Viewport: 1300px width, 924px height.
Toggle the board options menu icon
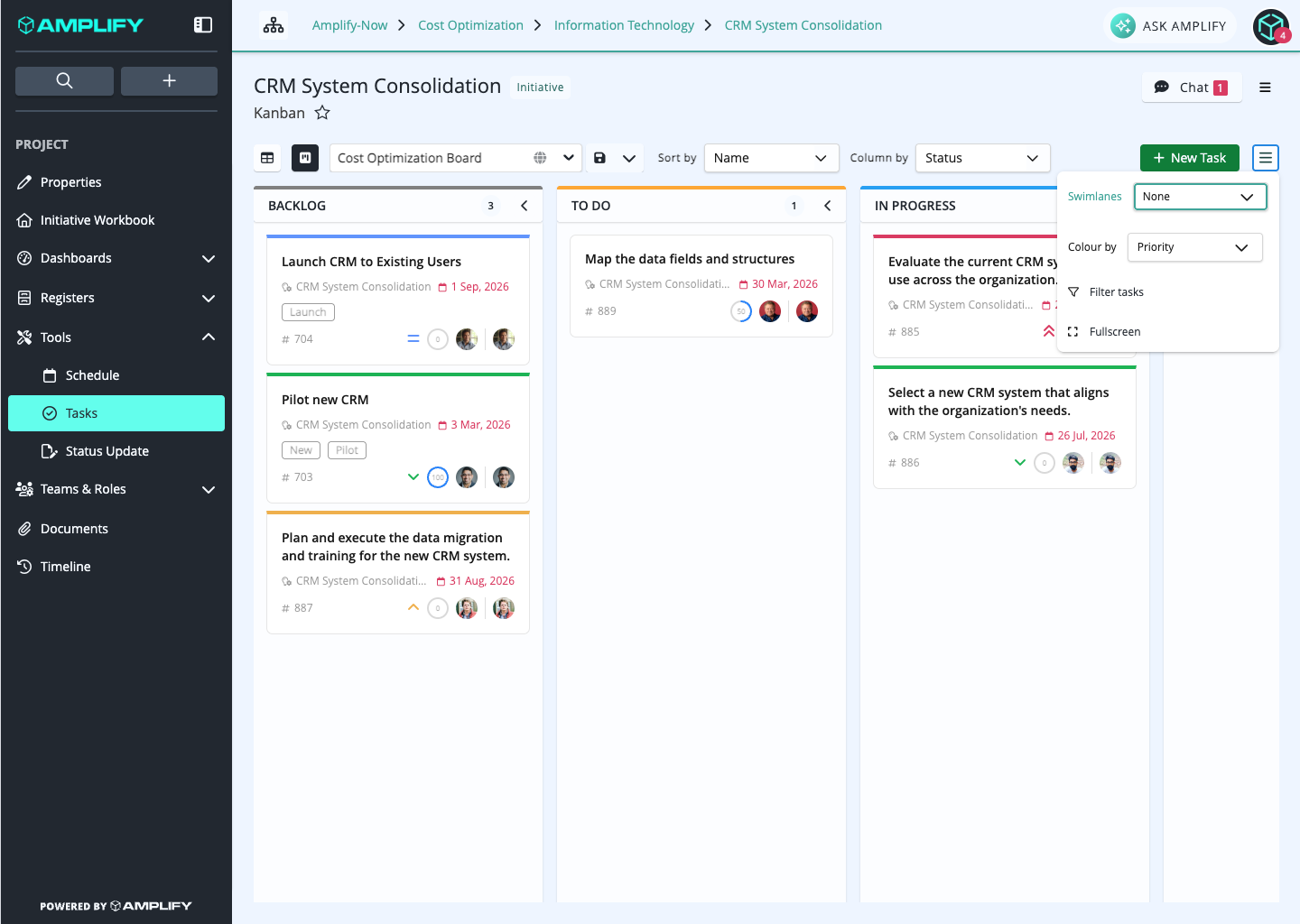click(x=1266, y=158)
